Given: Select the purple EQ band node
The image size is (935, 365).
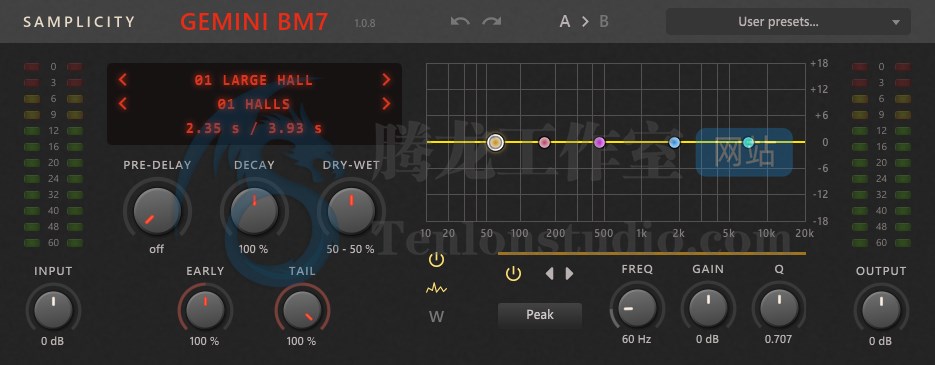Looking at the screenshot, I should point(600,142).
